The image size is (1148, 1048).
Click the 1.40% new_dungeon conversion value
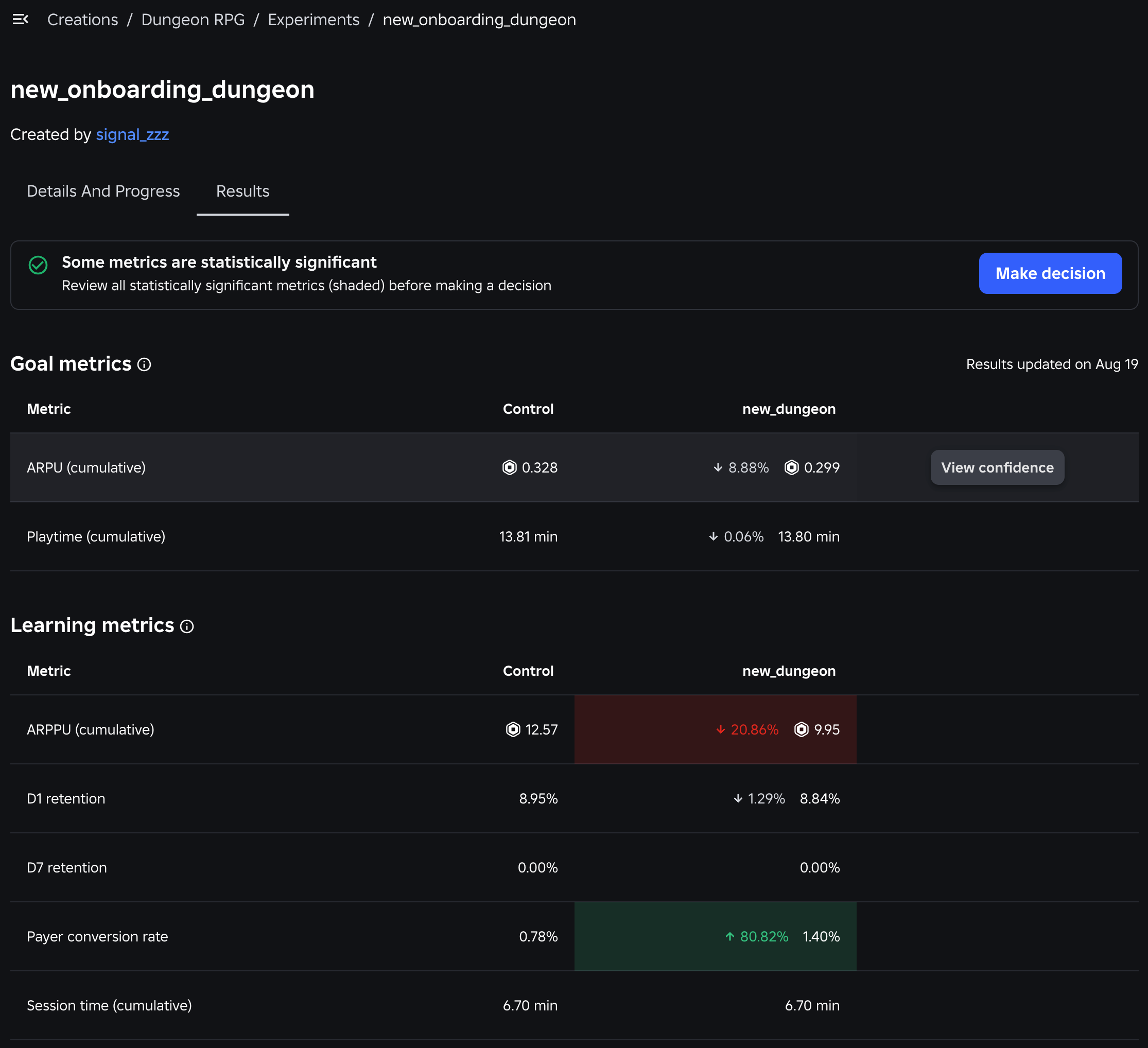(x=821, y=936)
